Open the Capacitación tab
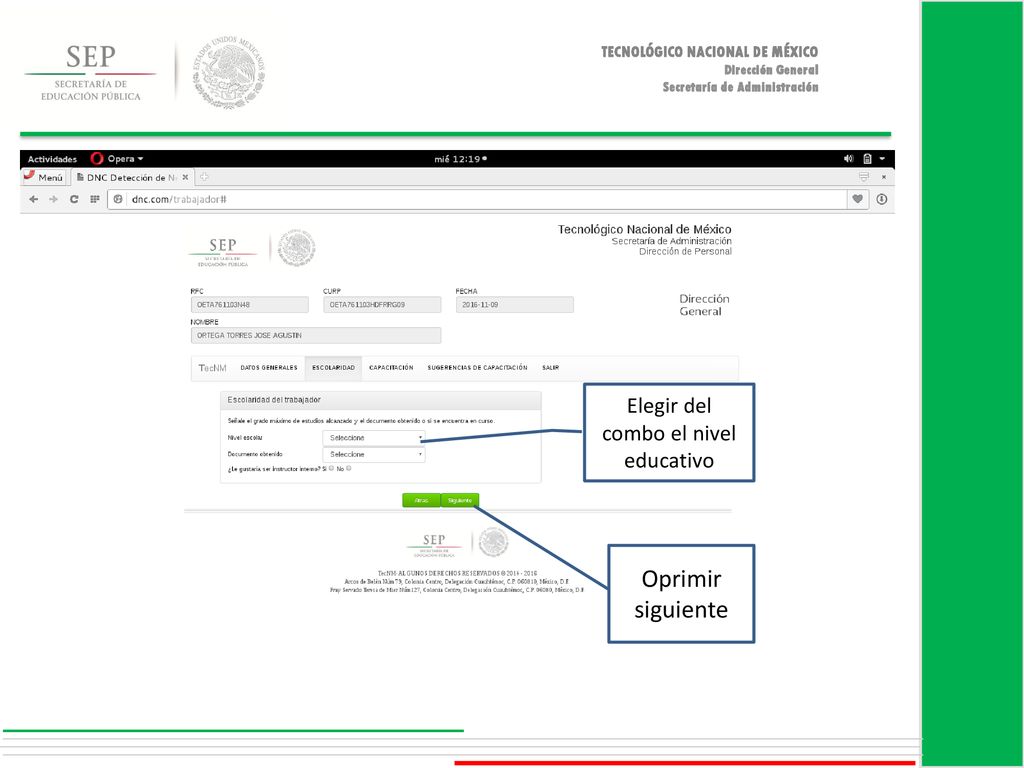The height and width of the screenshot is (768, 1024). pyautogui.click(x=391, y=368)
